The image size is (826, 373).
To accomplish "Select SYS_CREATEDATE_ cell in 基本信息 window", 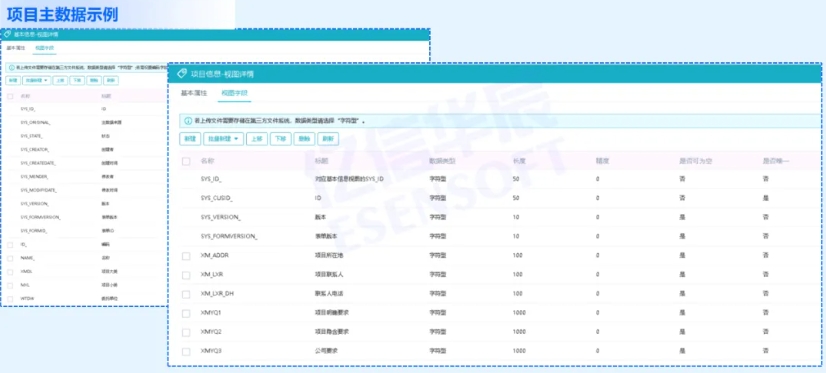I will point(38,163).
